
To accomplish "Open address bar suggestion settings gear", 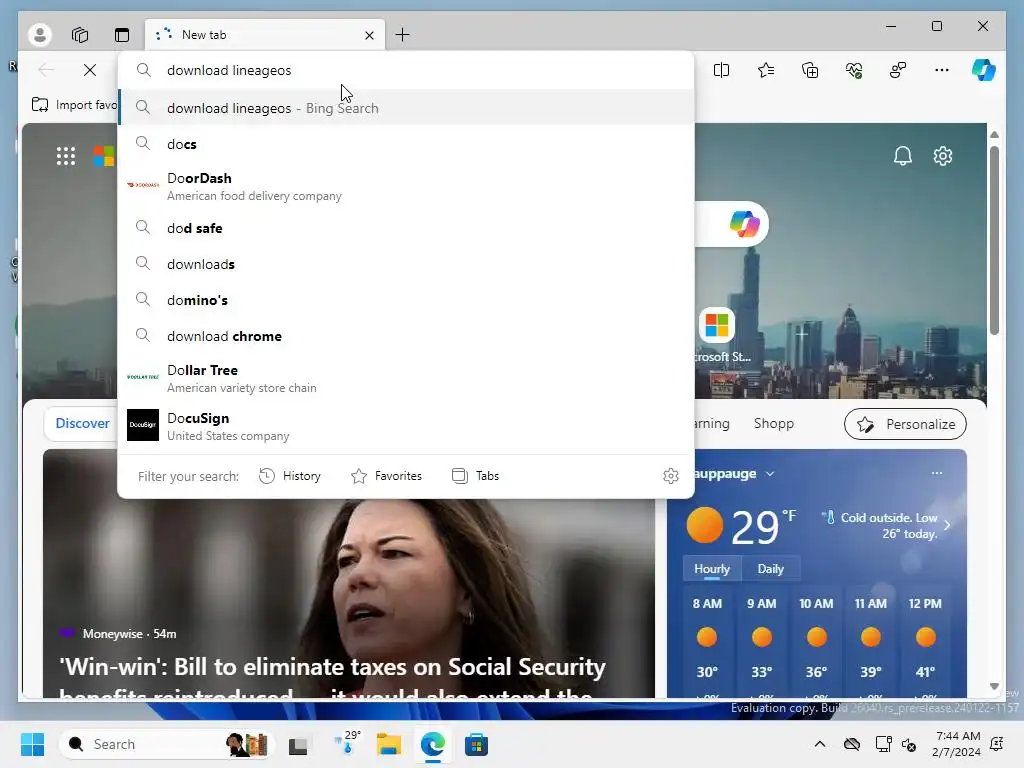I will coord(671,476).
